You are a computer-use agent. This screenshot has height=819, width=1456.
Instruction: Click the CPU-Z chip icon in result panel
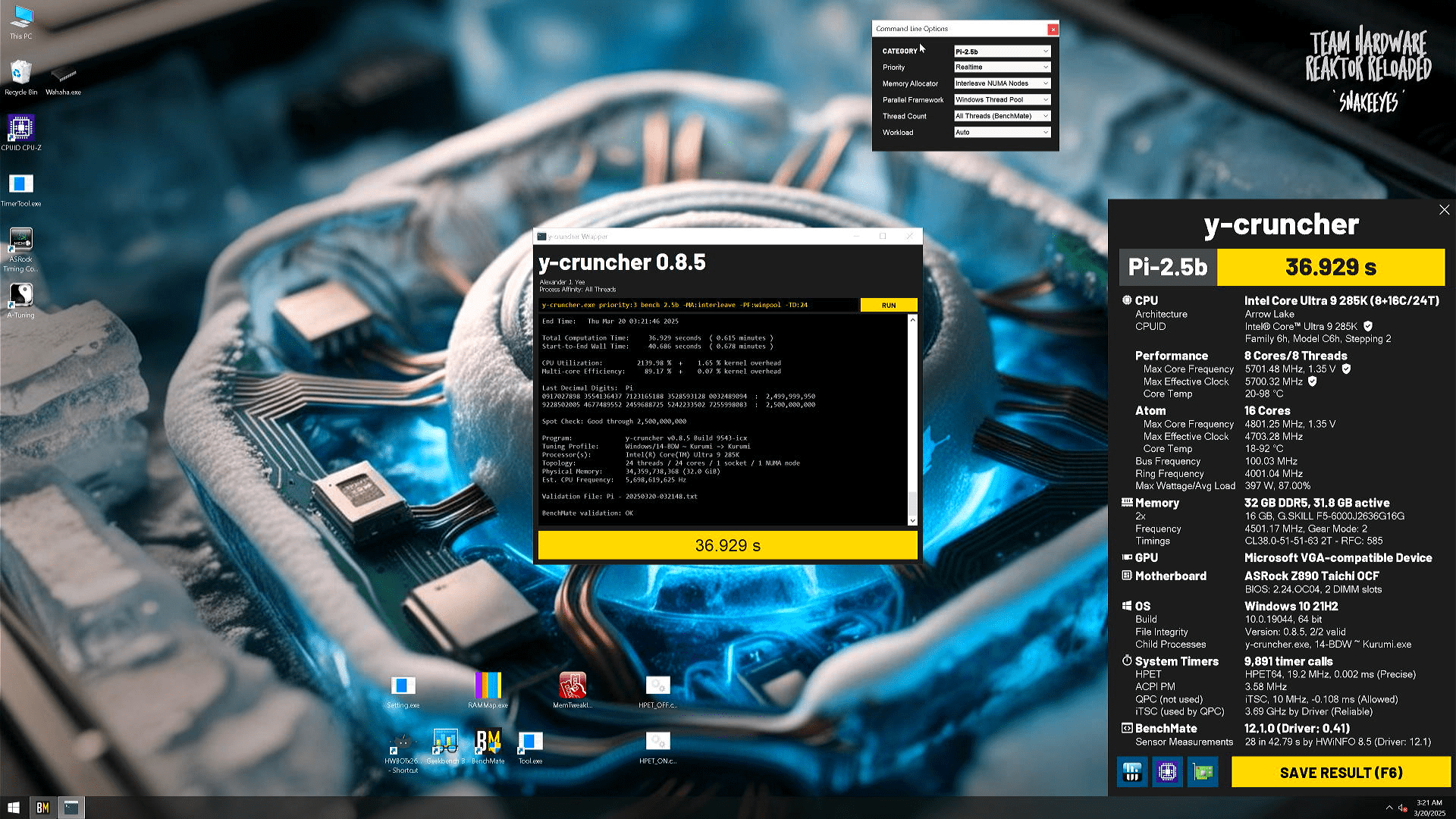coord(1167,772)
